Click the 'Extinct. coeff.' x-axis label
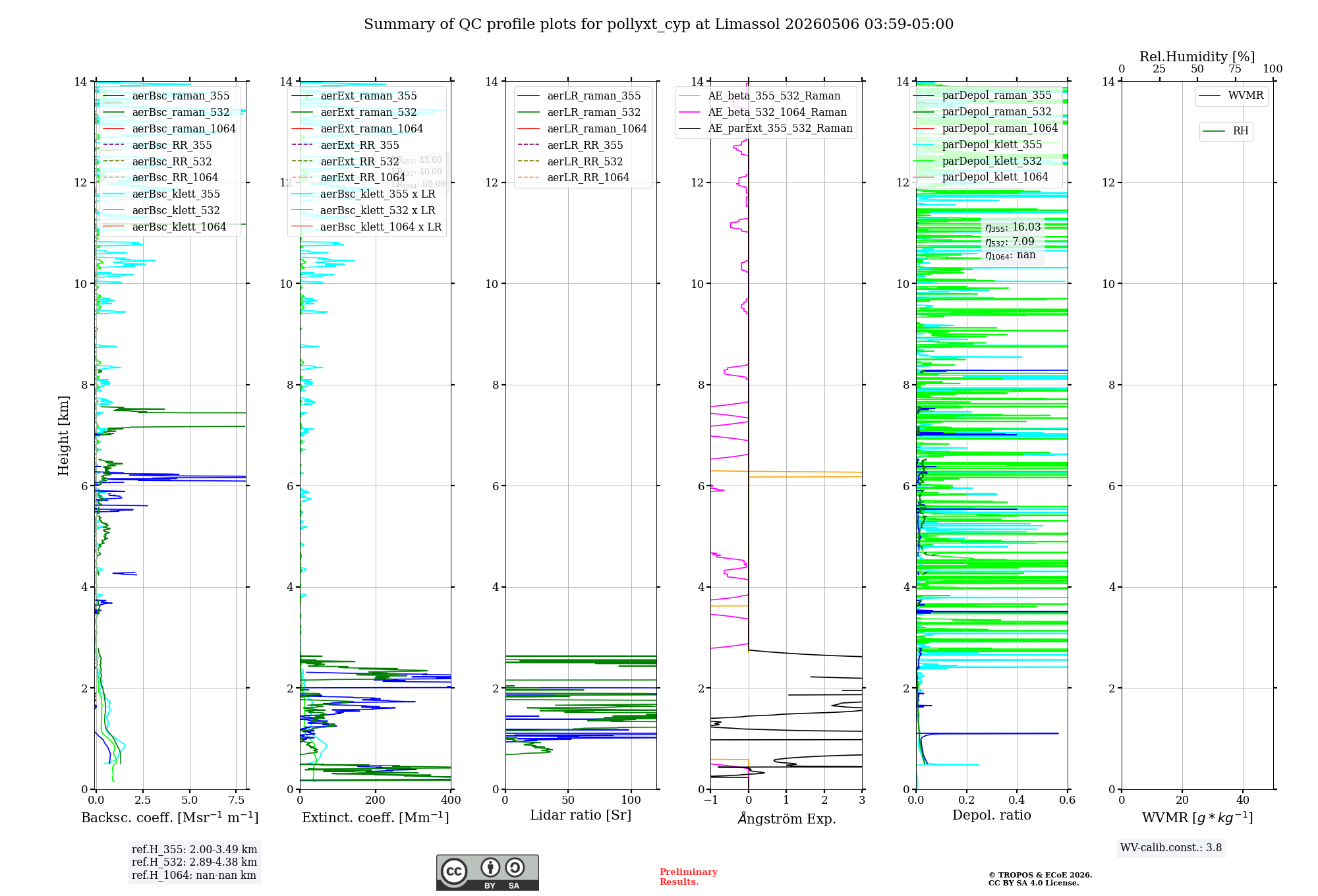Image resolution: width=1318 pixels, height=896 pixels. (x=376, y=818)
